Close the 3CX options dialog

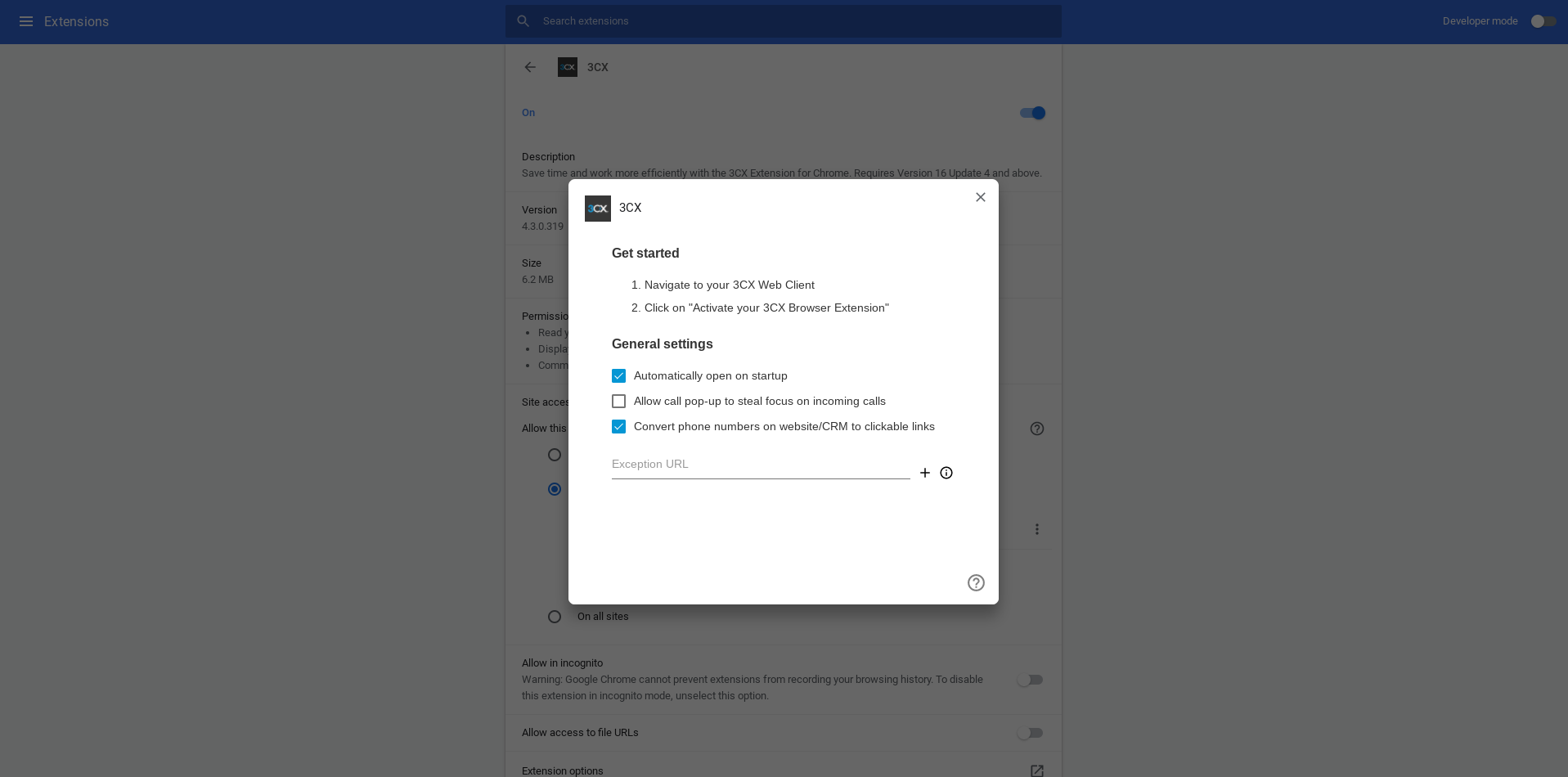point(981,197)
